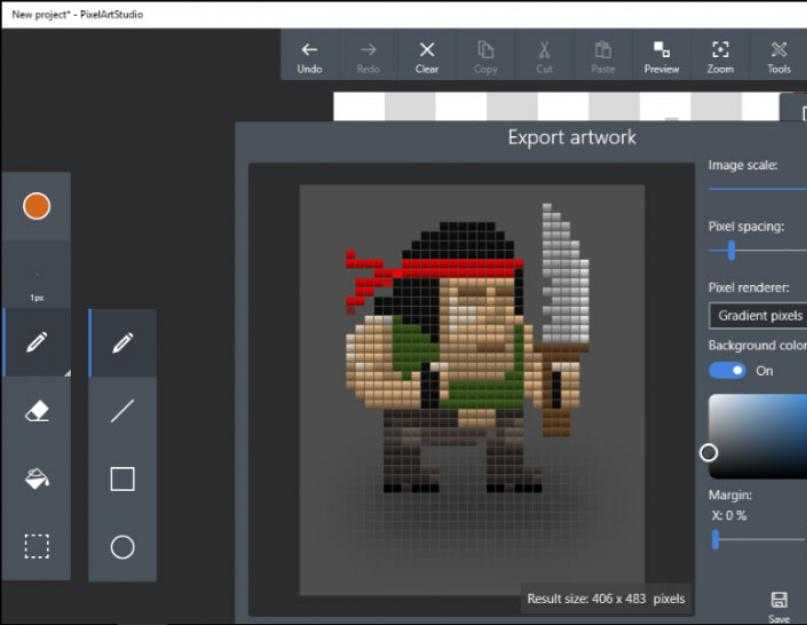Select the Eraser tool
This screenshot has height=625, width=807.
click(37, 411)
